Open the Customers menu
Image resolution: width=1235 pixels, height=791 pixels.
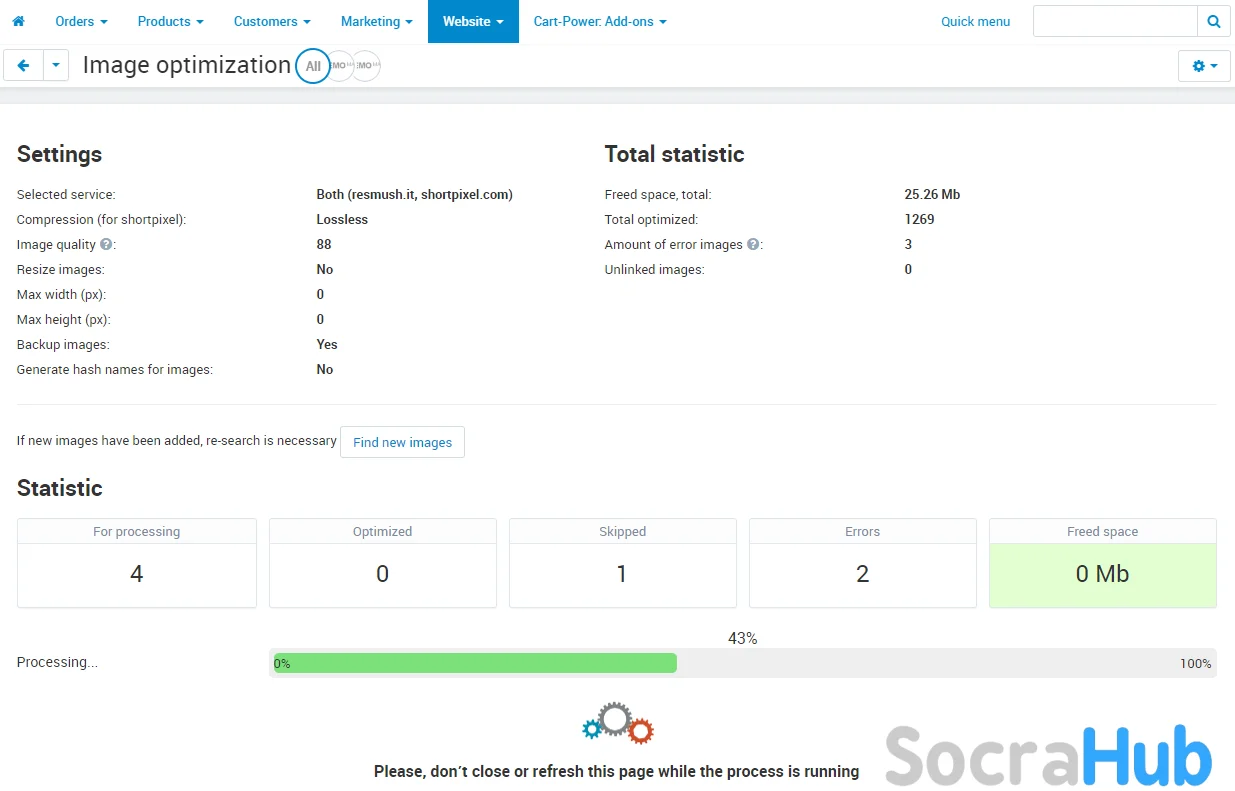[272, 21]
